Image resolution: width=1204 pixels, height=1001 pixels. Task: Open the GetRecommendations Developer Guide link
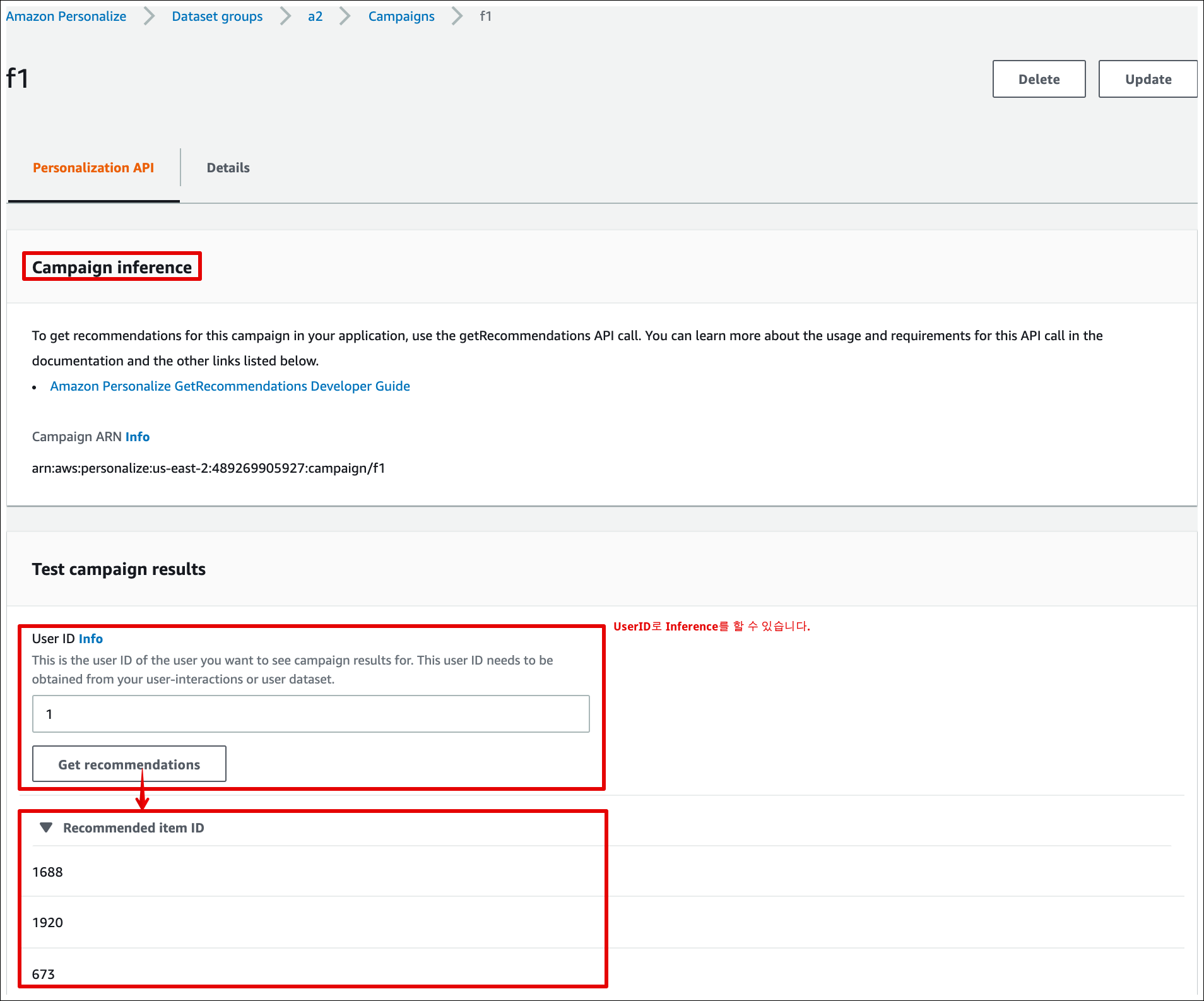230,386
